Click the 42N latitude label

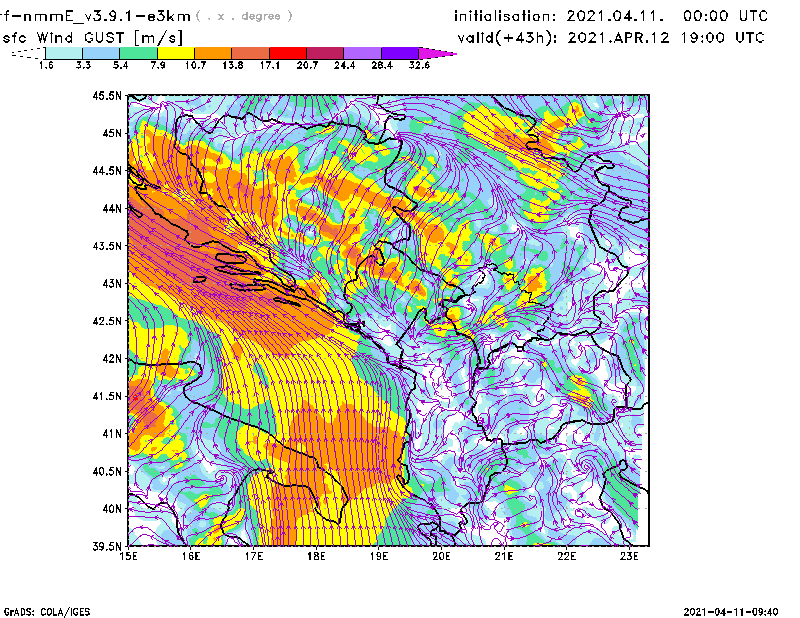(112, 359)
